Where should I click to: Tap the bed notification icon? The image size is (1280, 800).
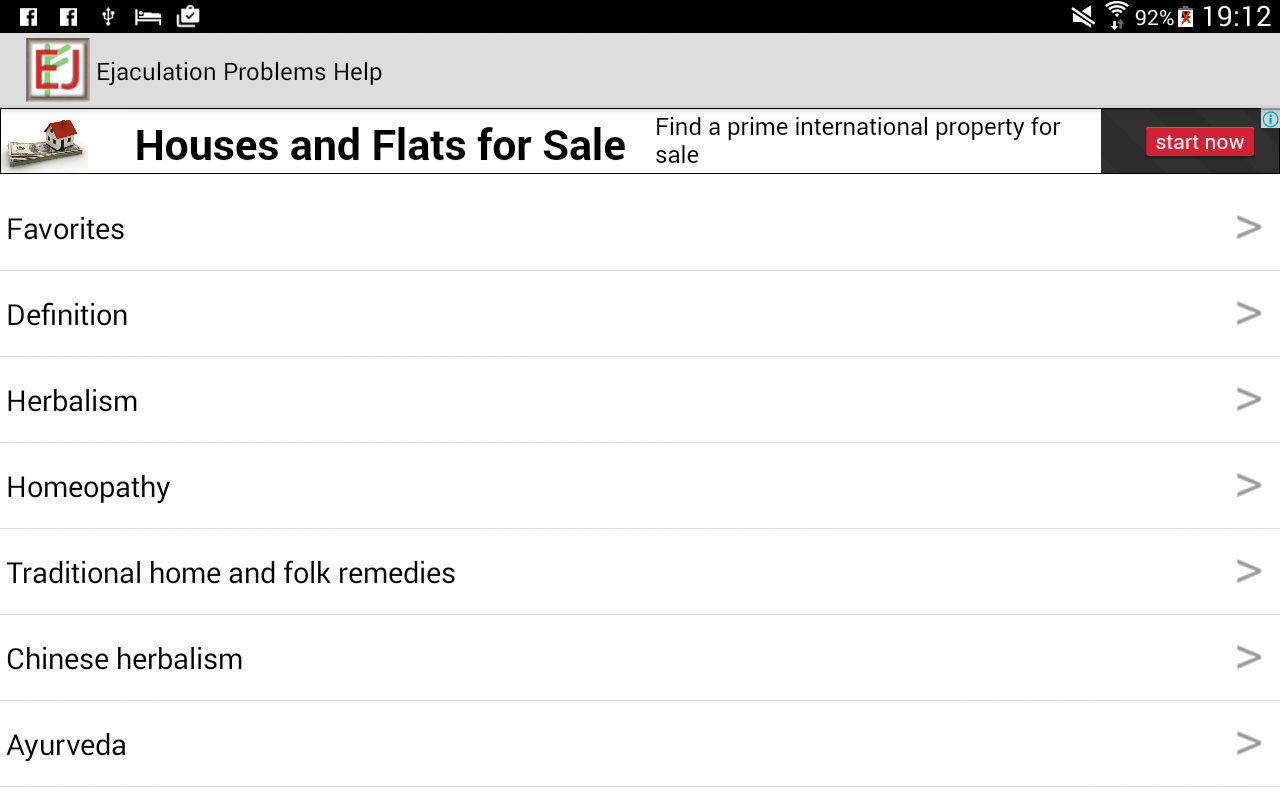coord(148,17)
